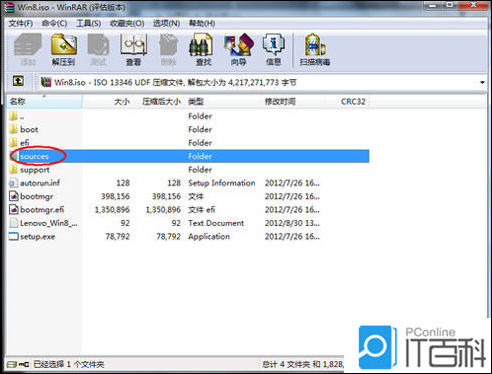Open the Options (选项) menu
Viewport: 492px width, 374px height.
tap(166, 23)
